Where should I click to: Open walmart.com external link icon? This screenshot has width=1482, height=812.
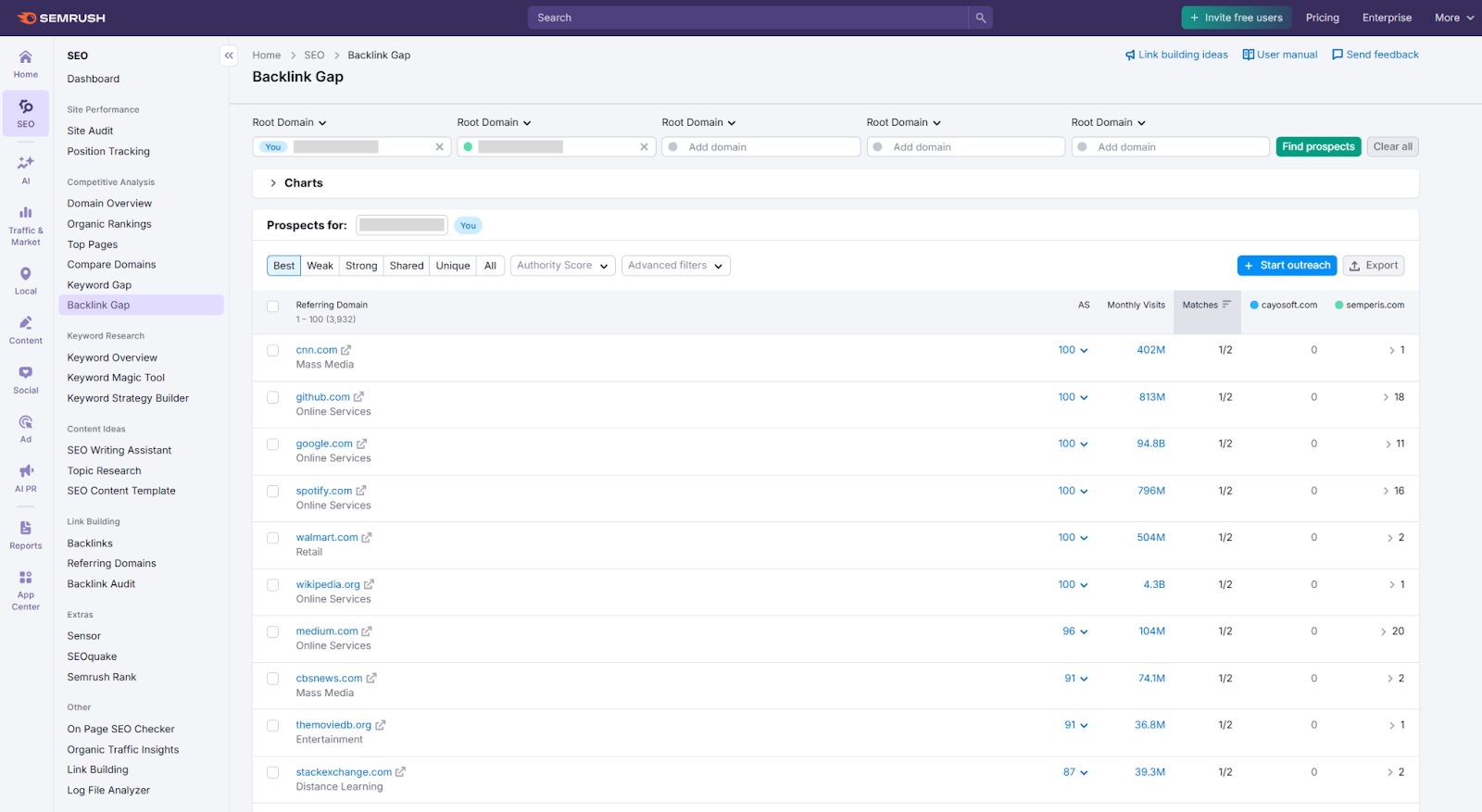pyautogui.click(x=367, y=538)
